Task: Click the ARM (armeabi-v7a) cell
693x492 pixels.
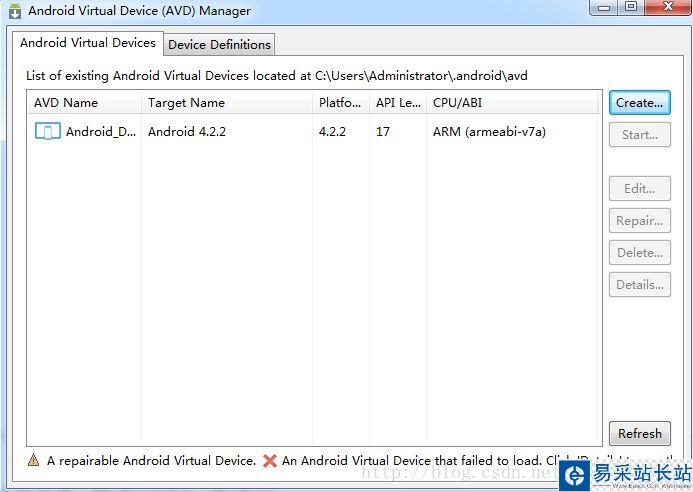Action: [x=489, y=132]
